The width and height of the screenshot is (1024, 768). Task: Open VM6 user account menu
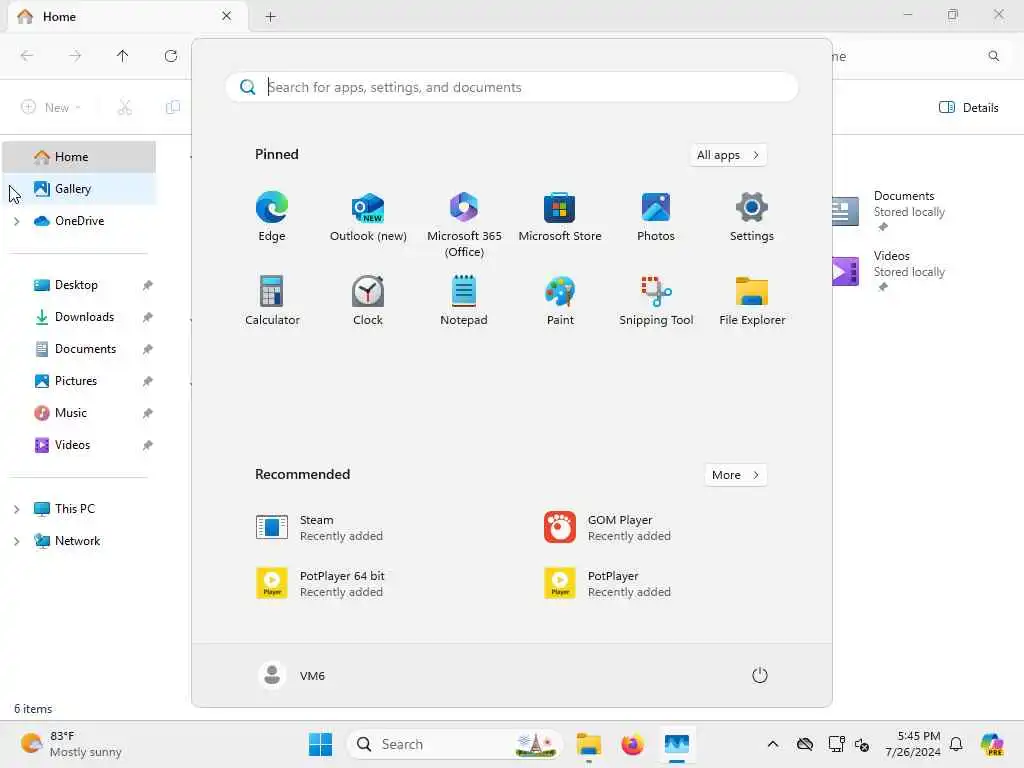(x=292, y=675)
